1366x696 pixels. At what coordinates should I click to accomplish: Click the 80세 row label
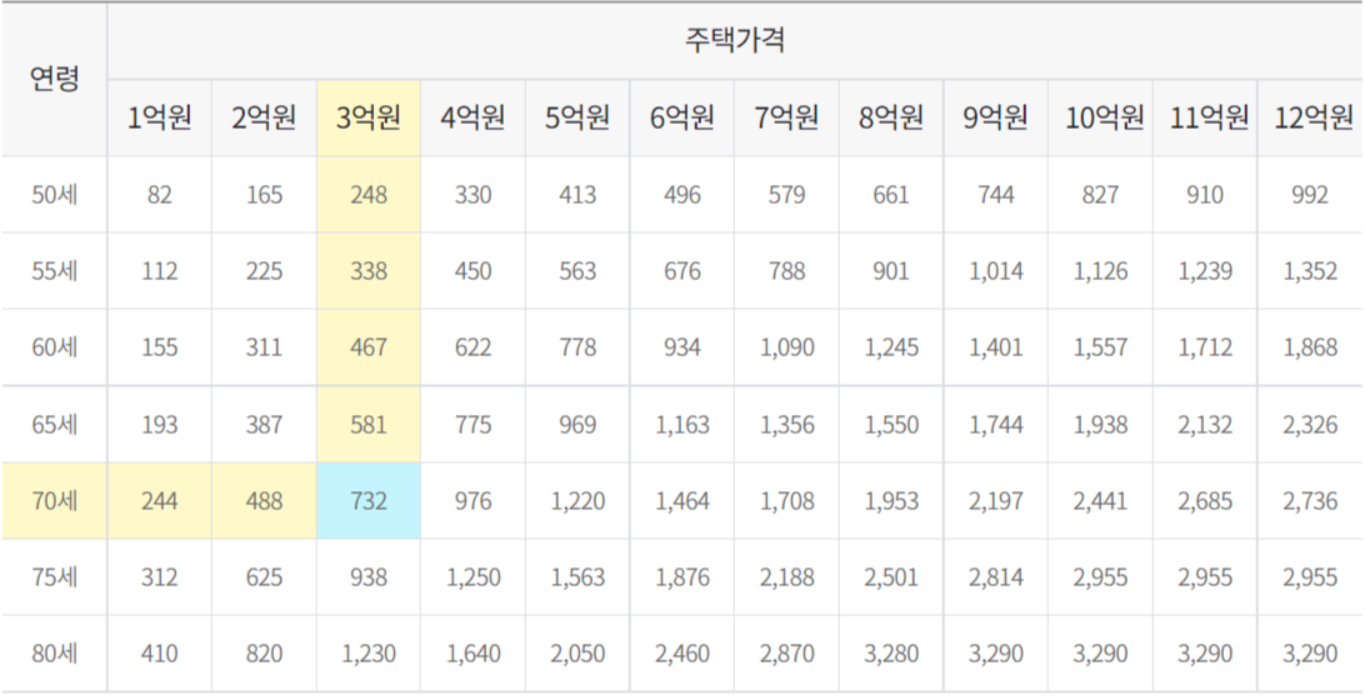click(53, 654)
